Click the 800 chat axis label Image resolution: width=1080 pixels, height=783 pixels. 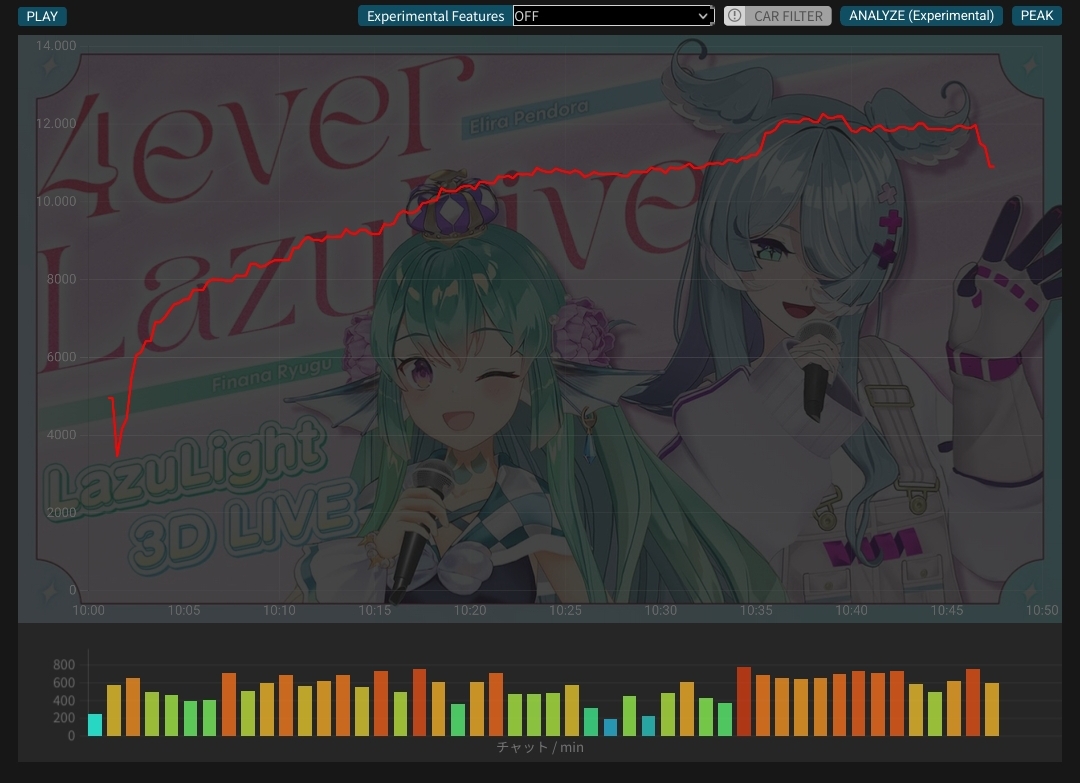point(64,665)
